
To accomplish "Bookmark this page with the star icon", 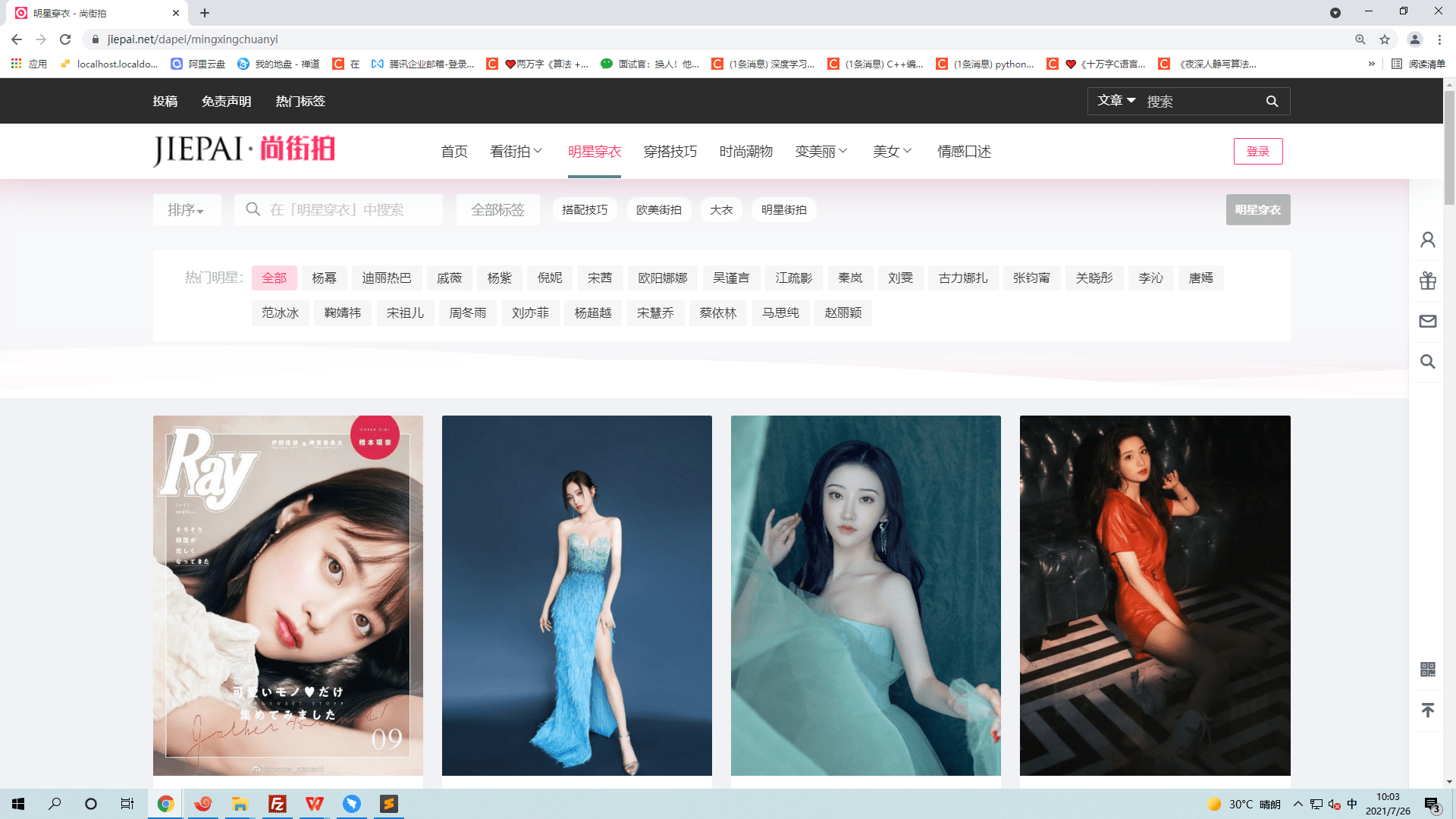I will 1385,39.
